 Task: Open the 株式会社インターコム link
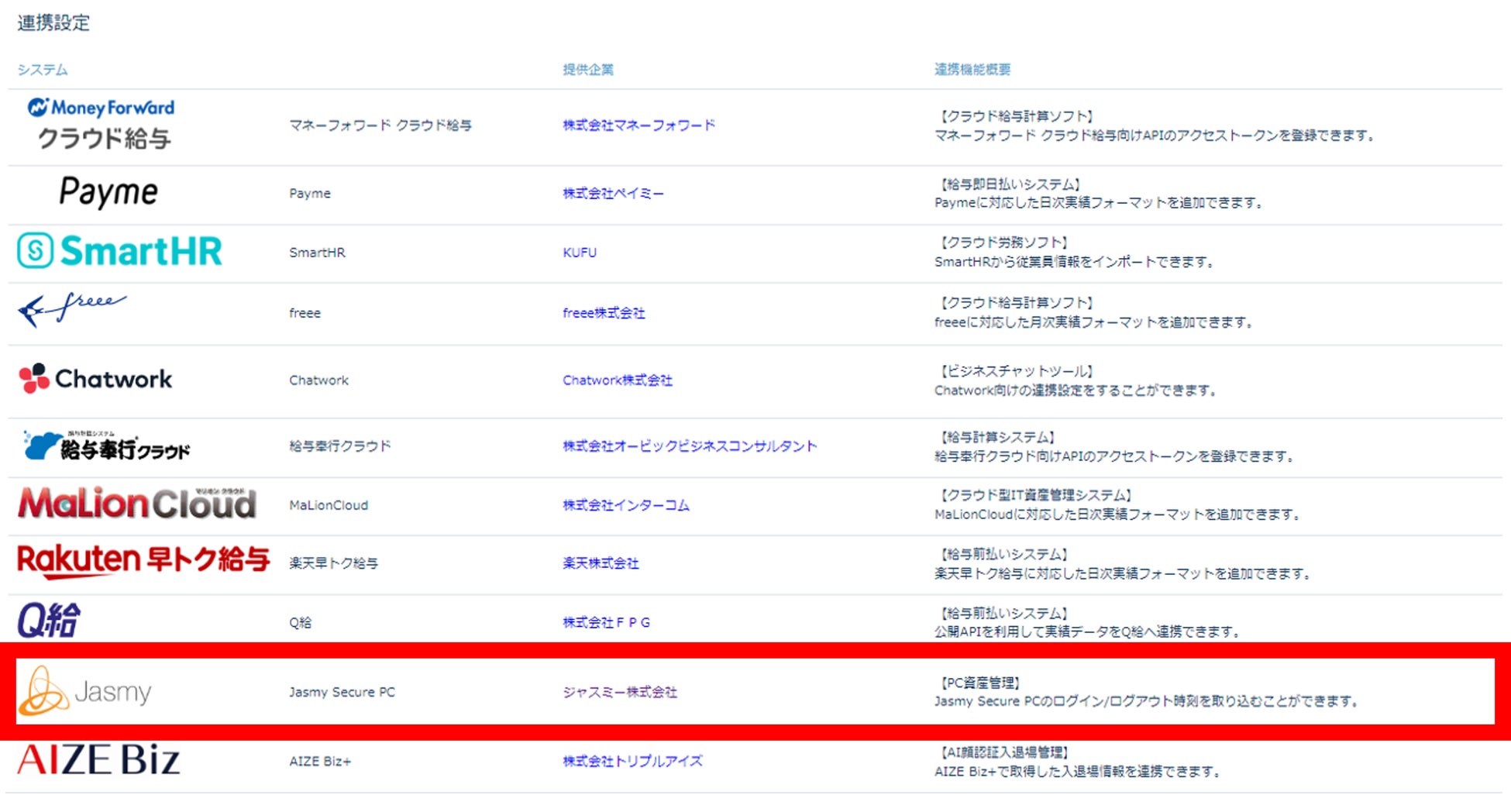click(x=626, y=505)
